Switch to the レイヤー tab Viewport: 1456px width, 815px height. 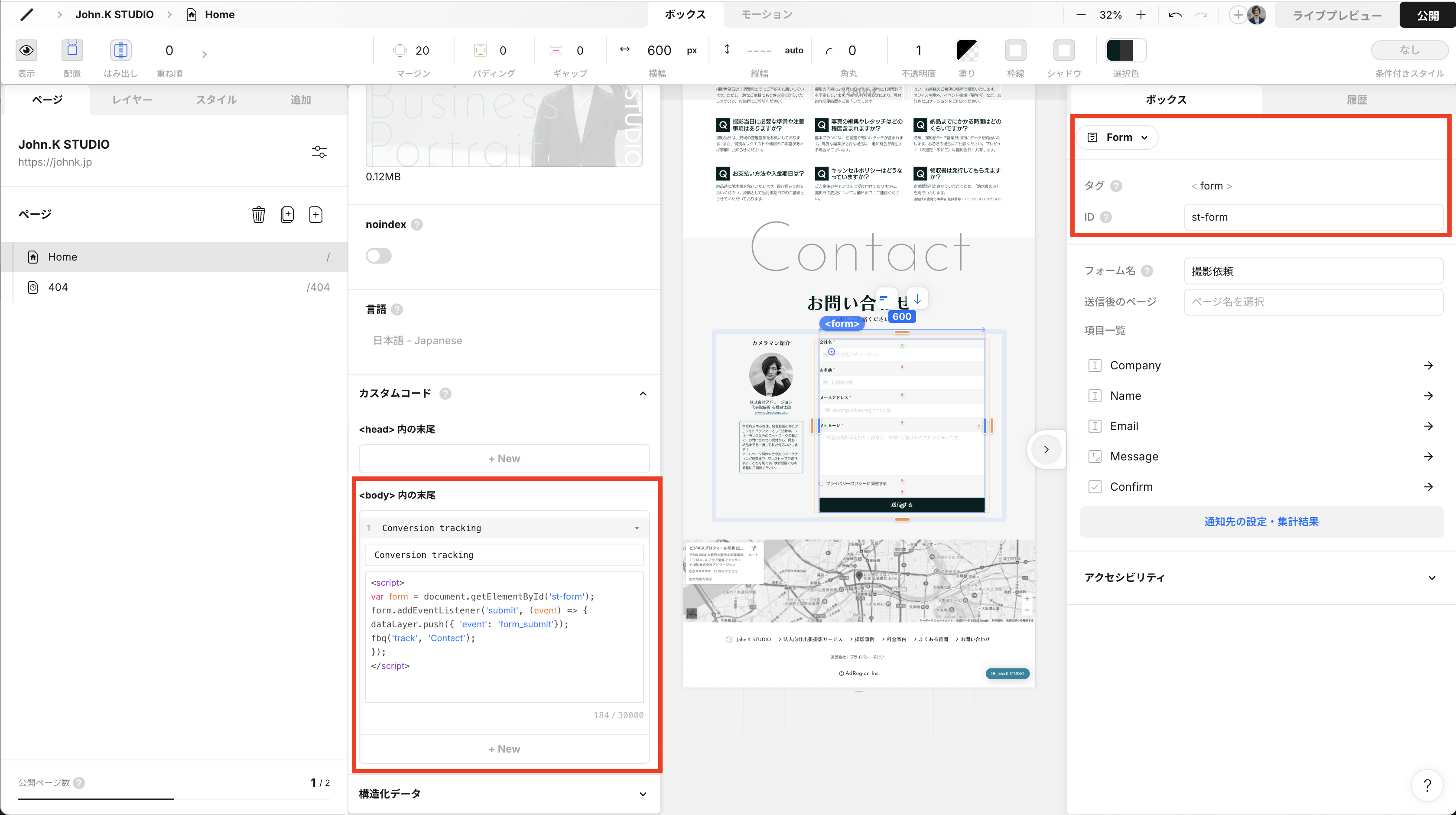coord(132,100)
